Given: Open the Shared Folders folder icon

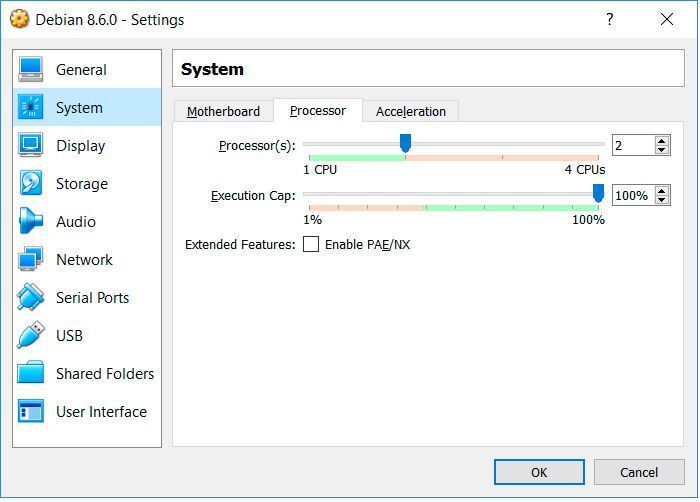Looking at the screenshot, I should click(x=31, y=373).
